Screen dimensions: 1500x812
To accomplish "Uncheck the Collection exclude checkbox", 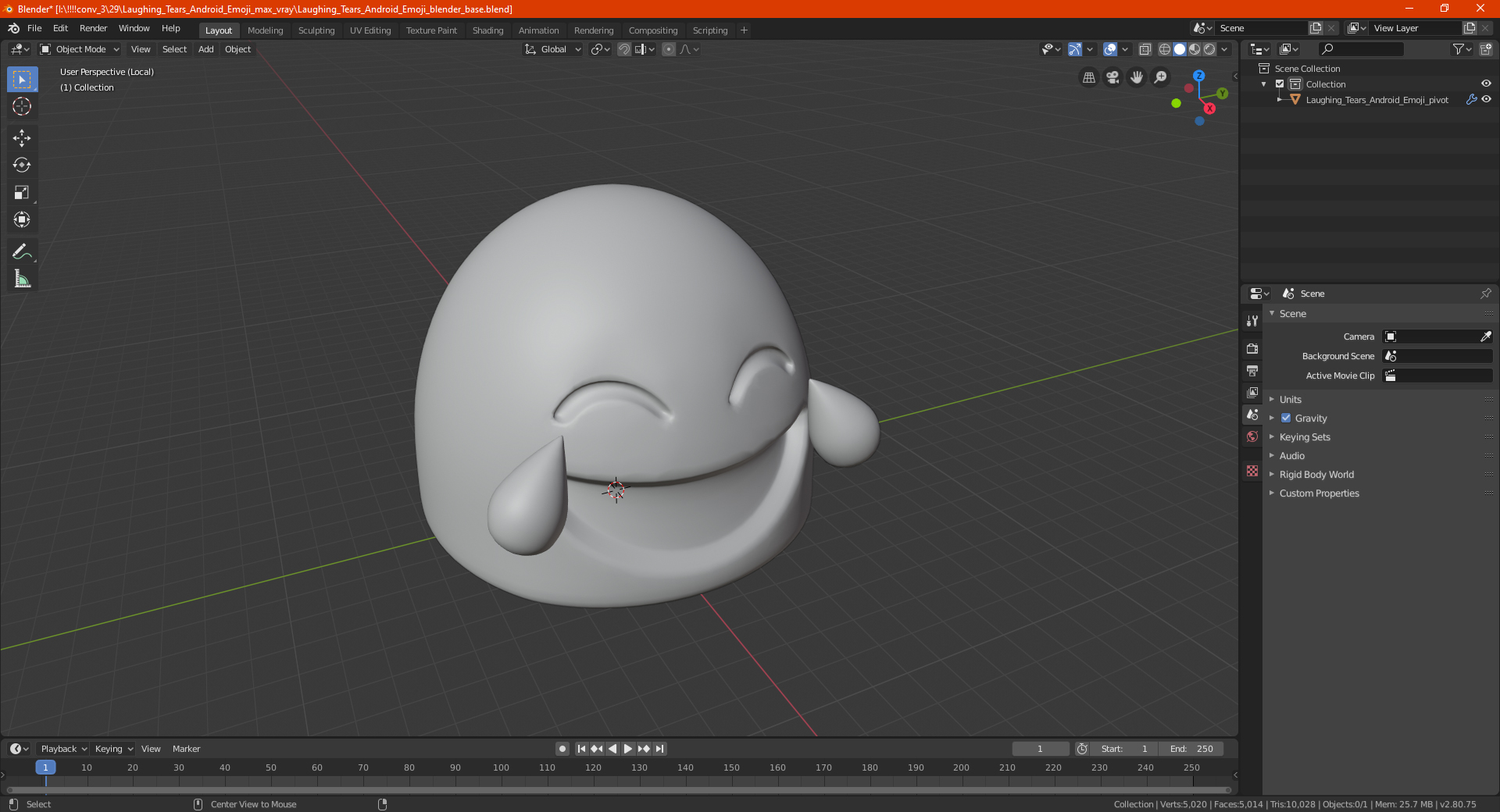I will click(1280, 84).
